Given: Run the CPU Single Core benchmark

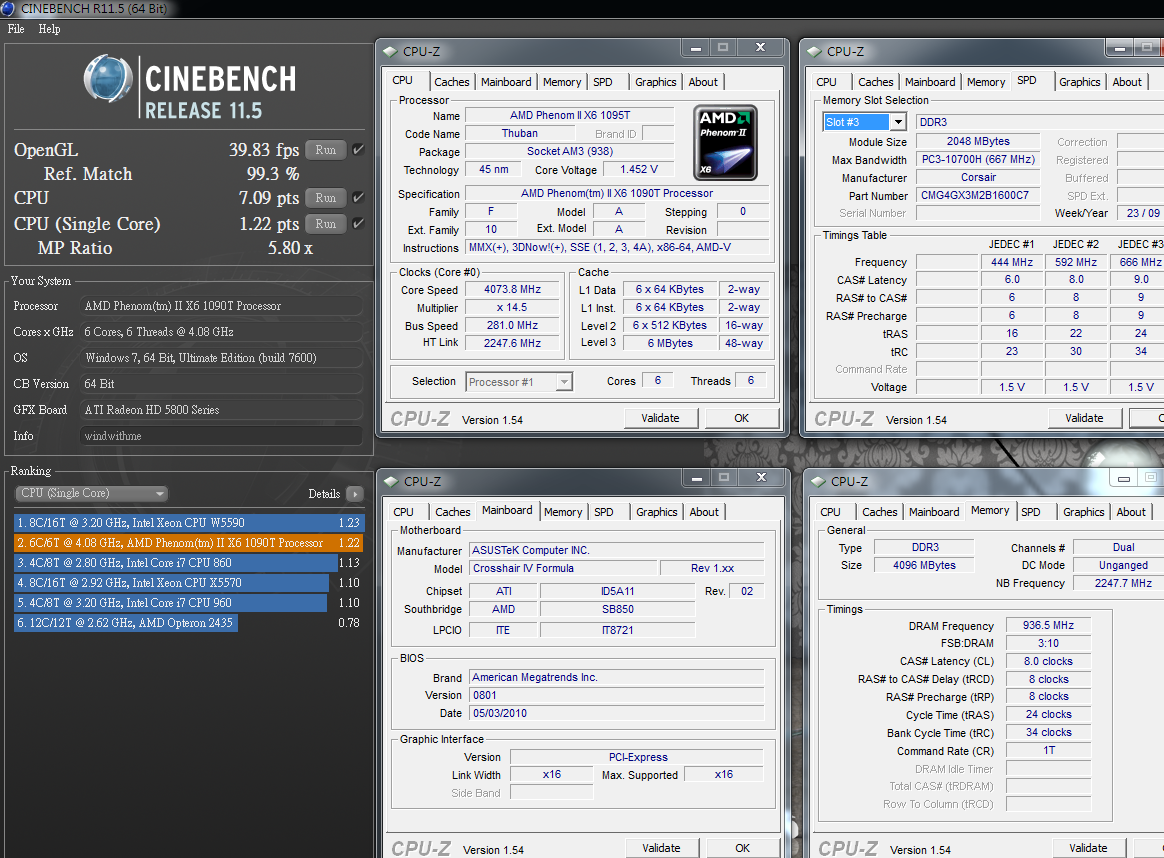Looking at the screenshot, I should [x=326, y=223].
